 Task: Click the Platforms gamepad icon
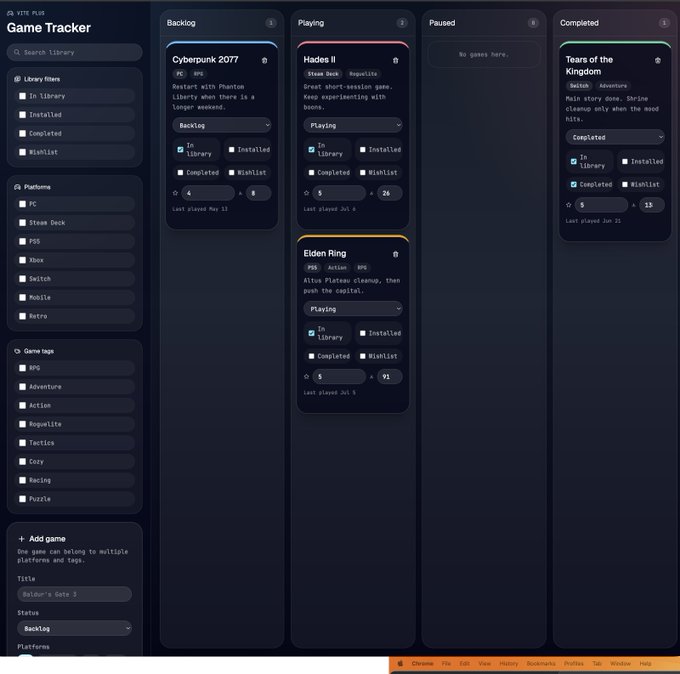click(x=17, y=187)
